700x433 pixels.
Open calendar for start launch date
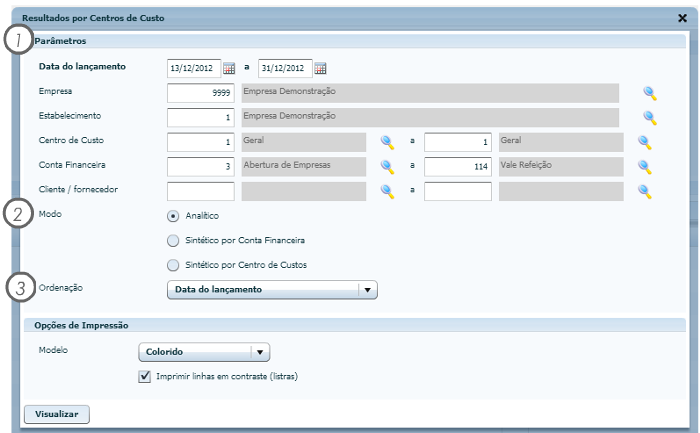229,68
